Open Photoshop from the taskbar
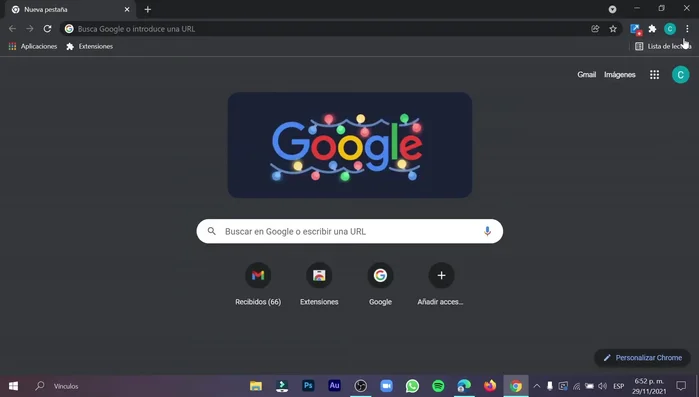699x397 pixels. [x=308, y=385]
